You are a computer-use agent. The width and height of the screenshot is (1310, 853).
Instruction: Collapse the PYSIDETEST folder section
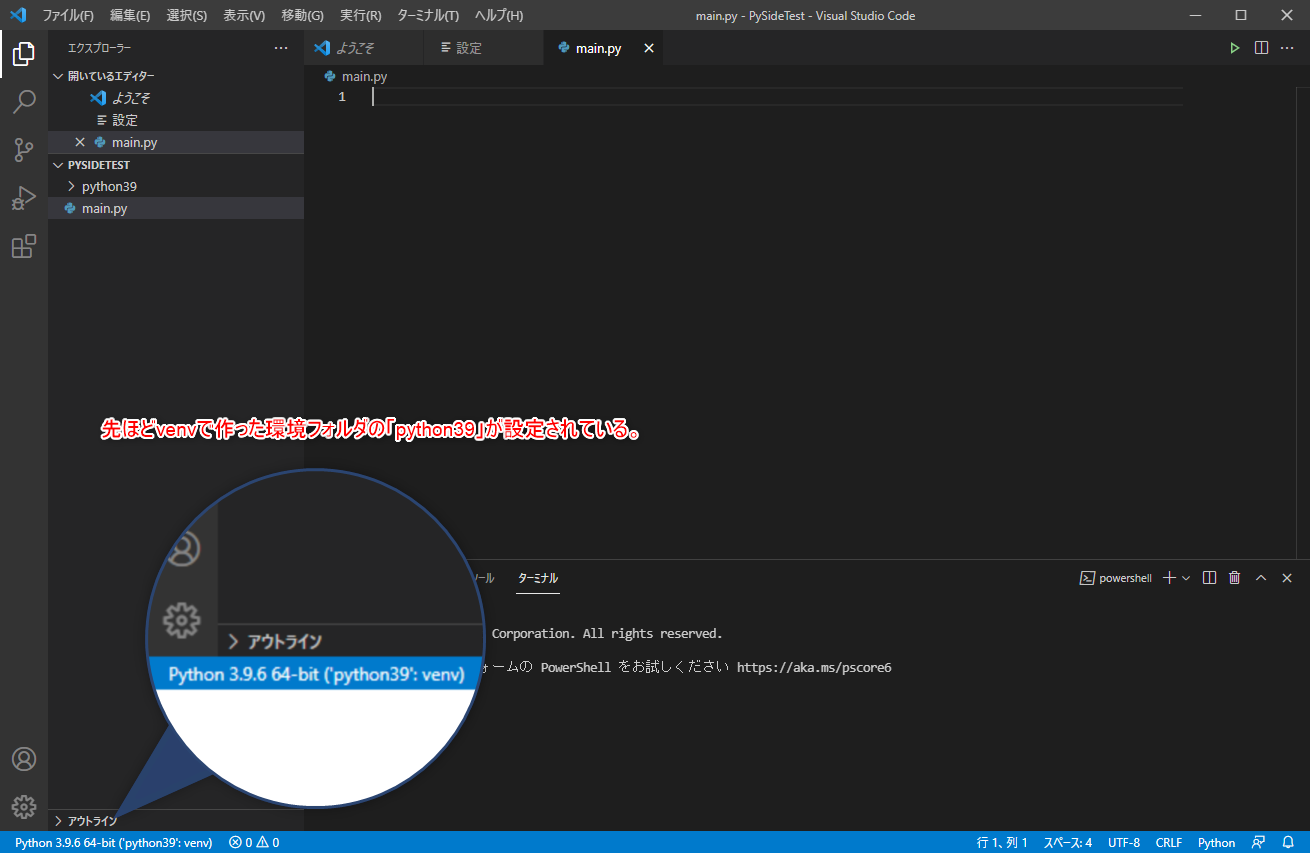click(176, 164)
